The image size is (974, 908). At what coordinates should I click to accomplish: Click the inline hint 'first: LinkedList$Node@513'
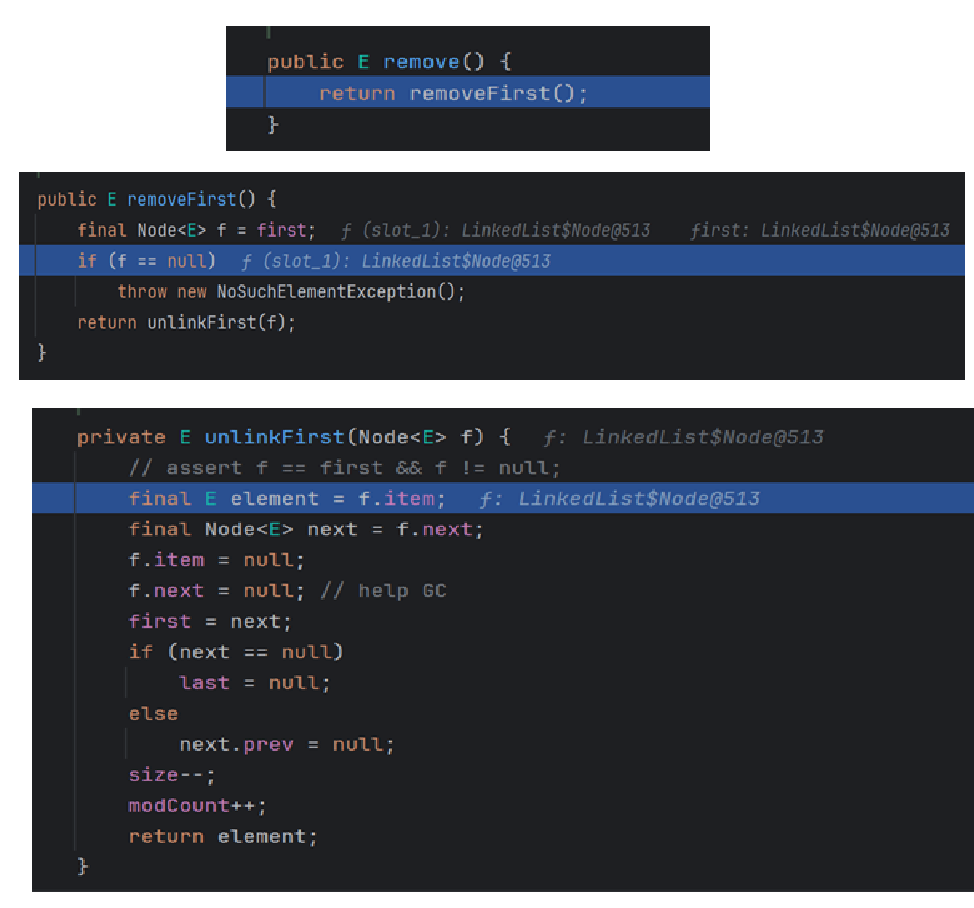click(820, 230)
